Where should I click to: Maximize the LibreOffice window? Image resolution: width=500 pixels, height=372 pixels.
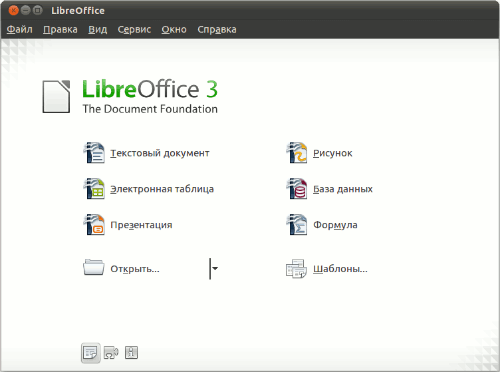(38, 10)
